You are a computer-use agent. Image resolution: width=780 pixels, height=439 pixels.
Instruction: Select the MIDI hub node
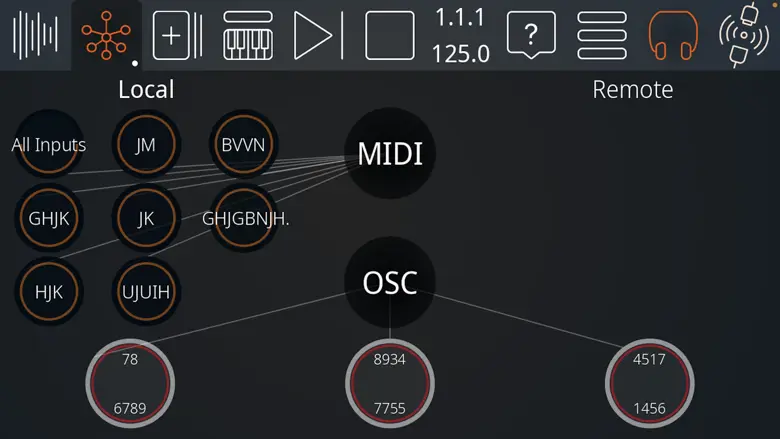point(390,153)
